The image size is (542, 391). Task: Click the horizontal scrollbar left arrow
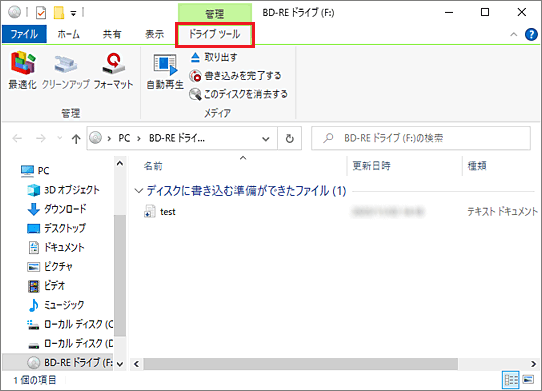pos(136,364)
